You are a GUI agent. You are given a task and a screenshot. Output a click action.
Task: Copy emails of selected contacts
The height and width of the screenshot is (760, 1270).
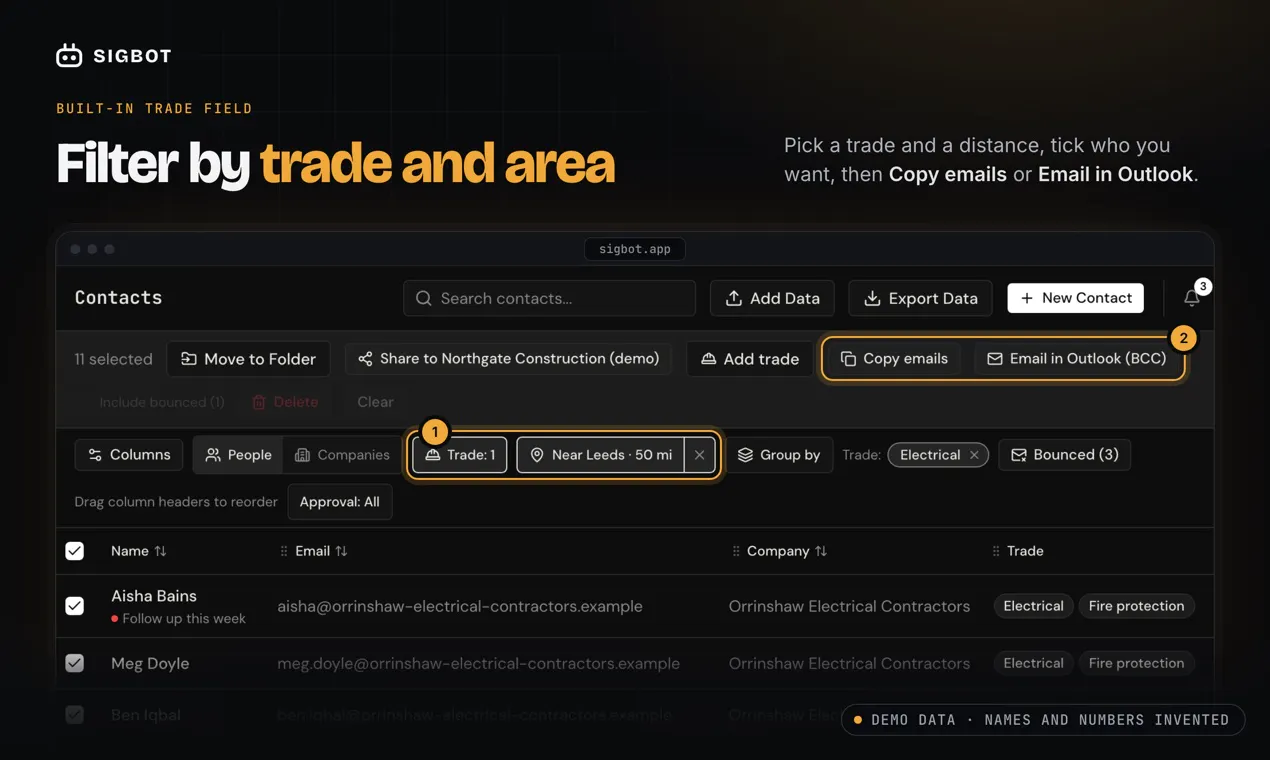[894, 359]
